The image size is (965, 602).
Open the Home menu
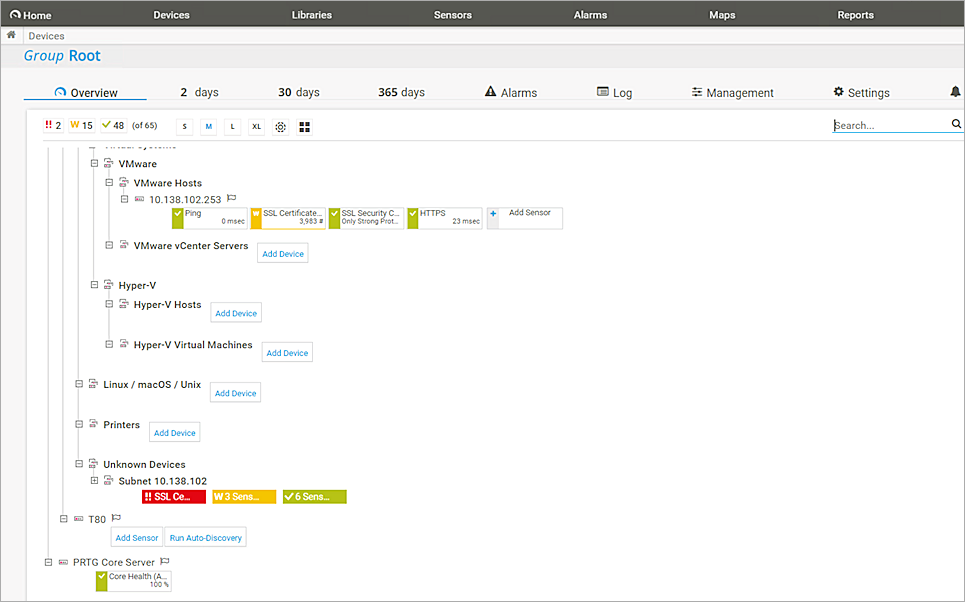[30, 15]
